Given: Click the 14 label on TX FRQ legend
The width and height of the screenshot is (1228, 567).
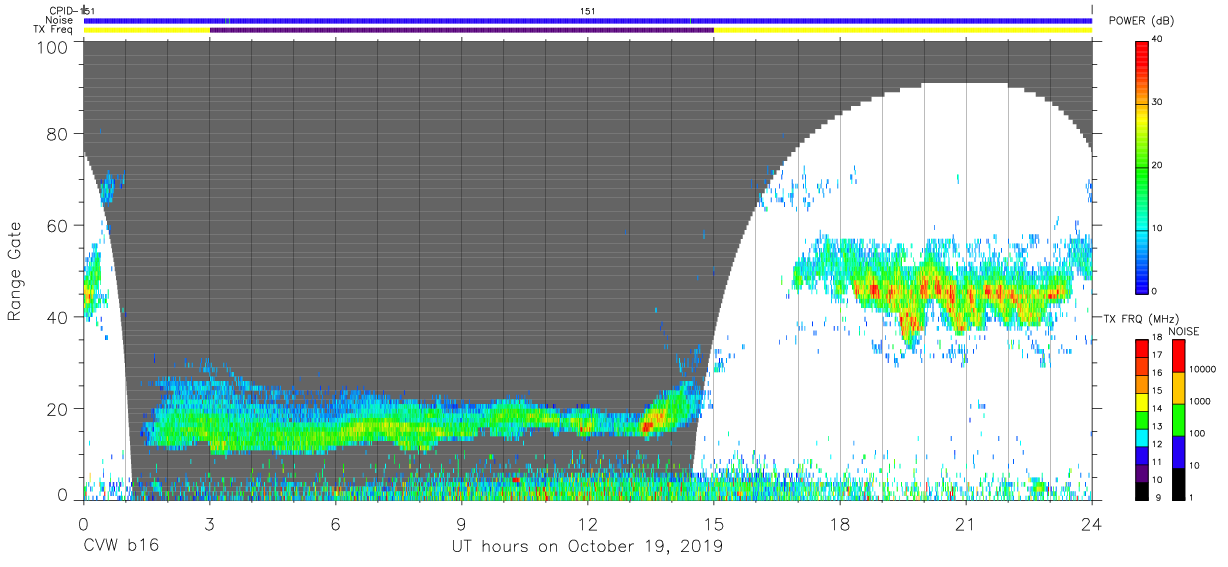Looking at the screenshot, I should (1157, 408).
